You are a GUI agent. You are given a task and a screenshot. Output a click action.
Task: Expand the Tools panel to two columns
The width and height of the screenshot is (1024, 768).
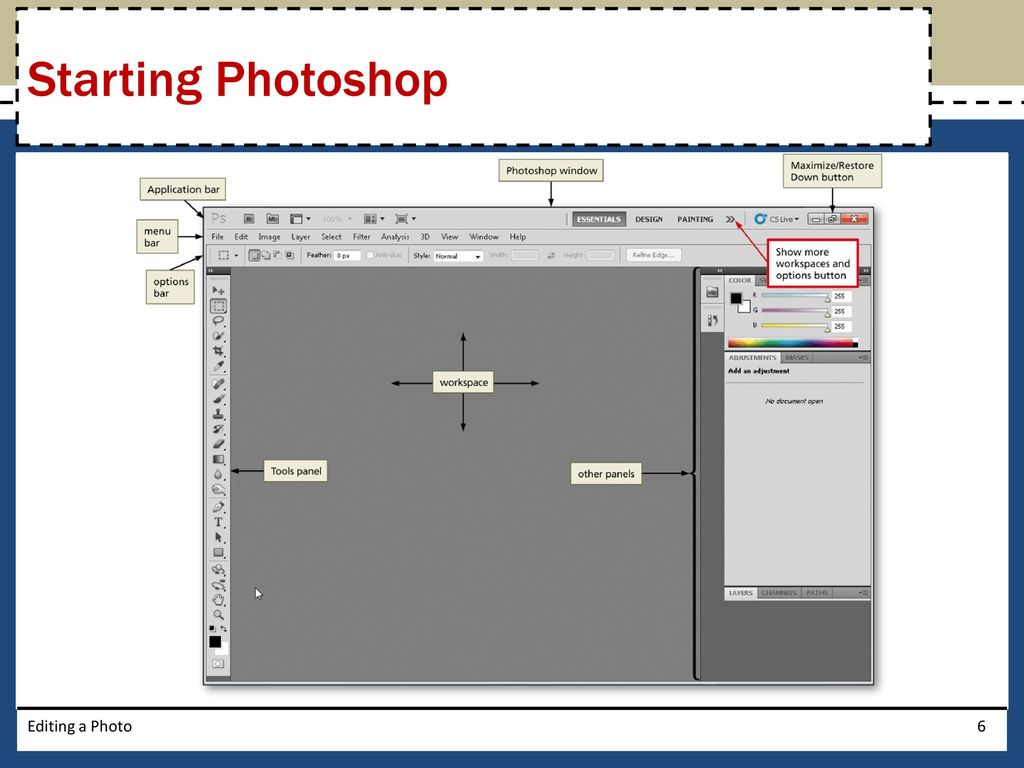click(x=210, y=270)
